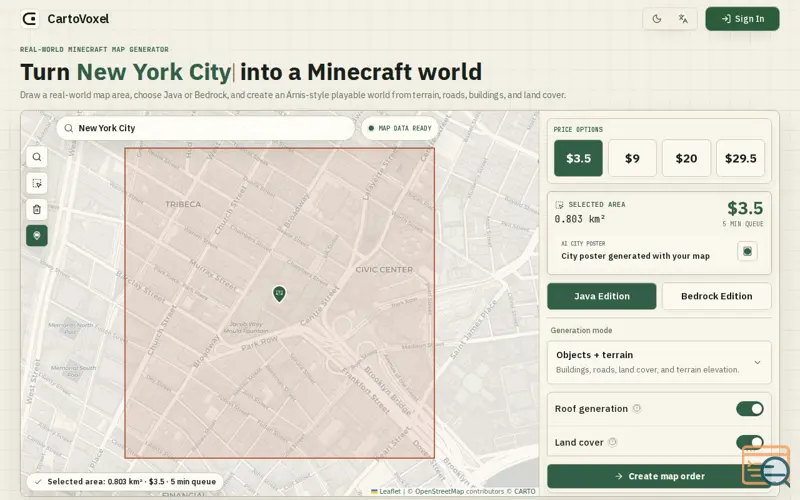Viewport: 800px width, 500px height.
Task: Switch to Java Edition tab
Action: click(602, 296)
